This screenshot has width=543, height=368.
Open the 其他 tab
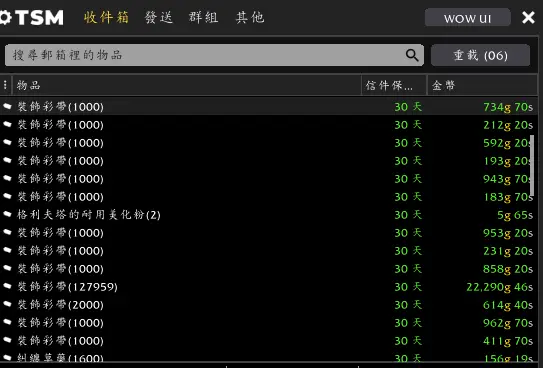tap(250, 17)
